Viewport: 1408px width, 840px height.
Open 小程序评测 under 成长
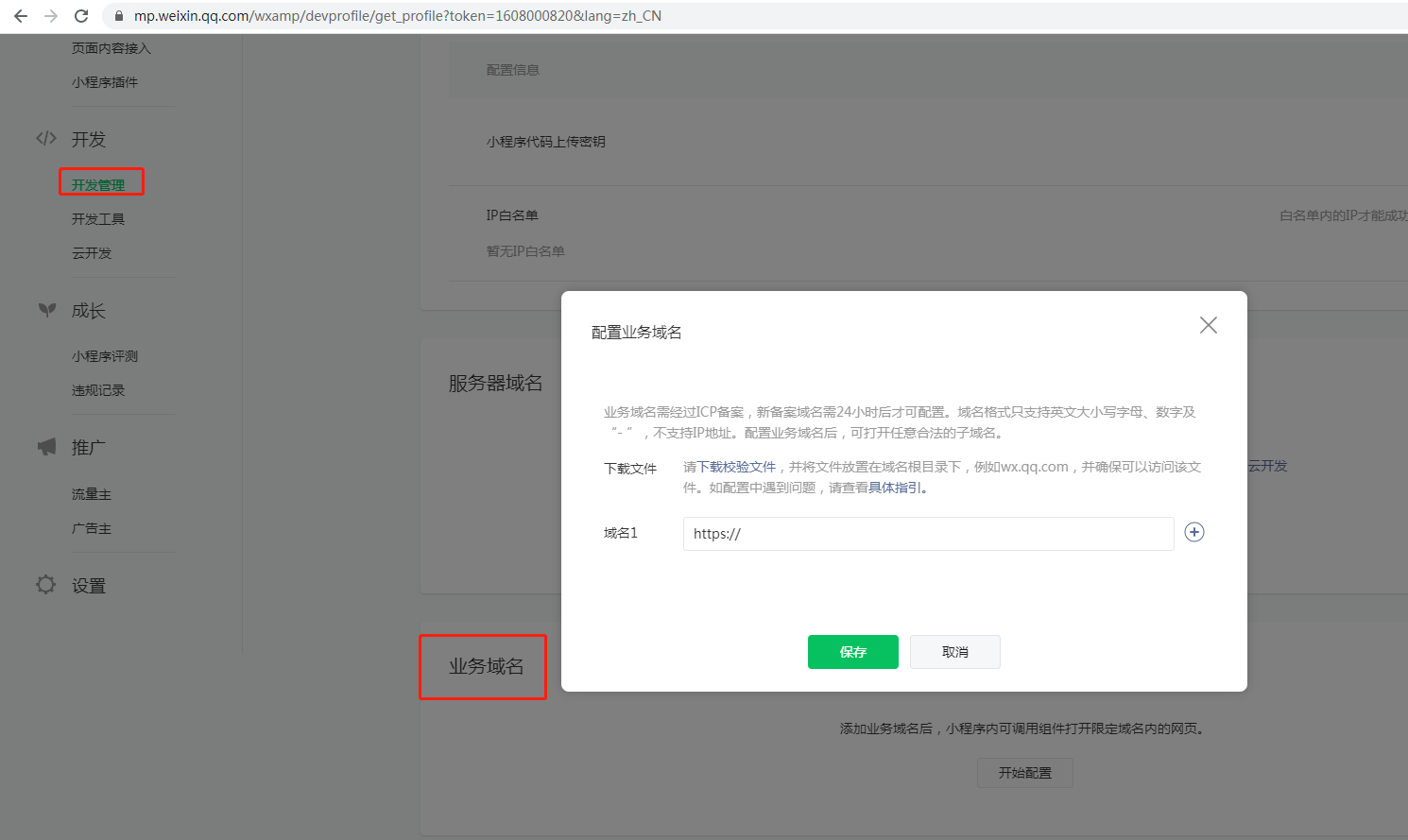click(105, 356)
